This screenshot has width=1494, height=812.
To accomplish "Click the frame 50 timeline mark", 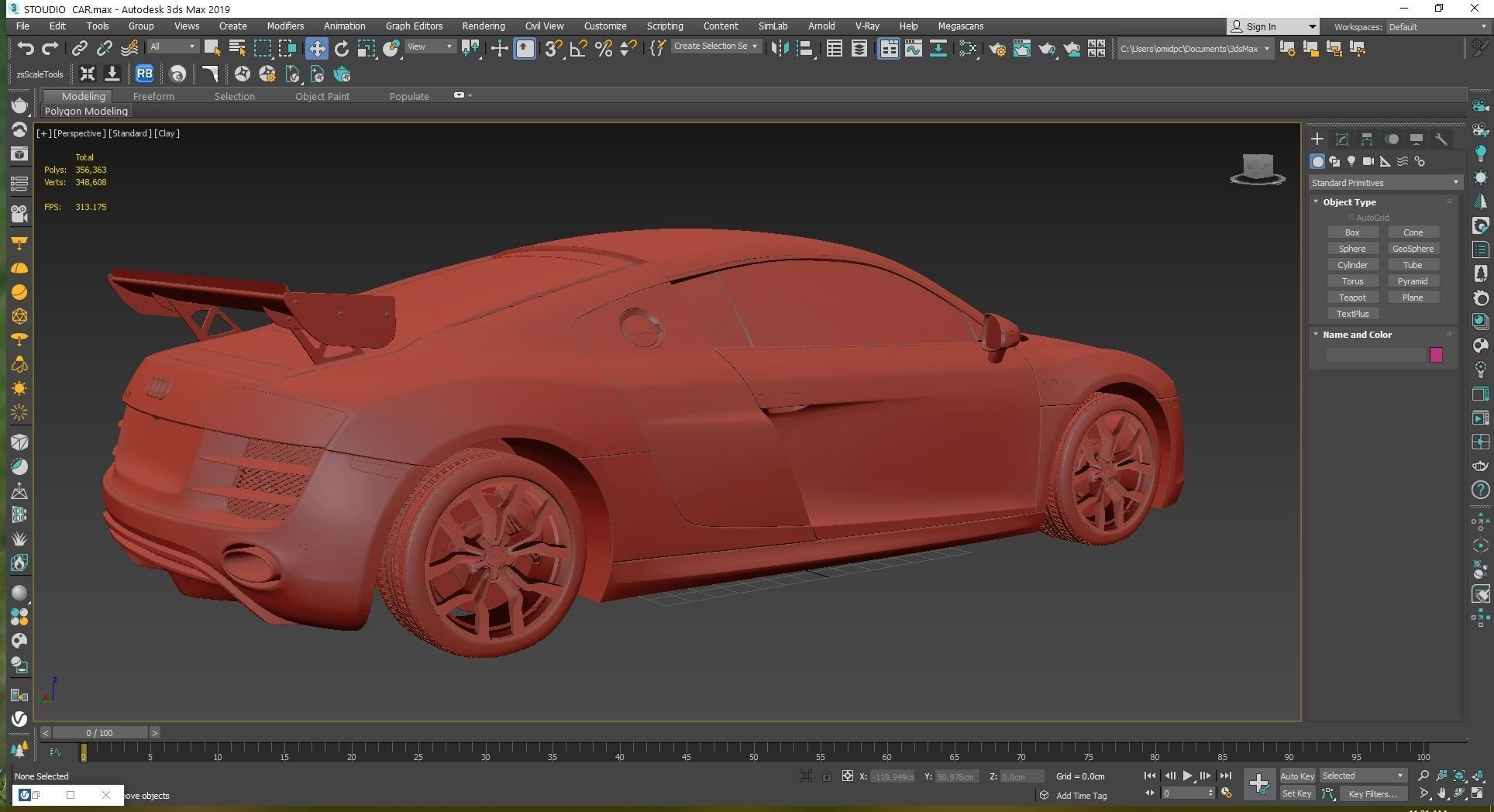I will (x=753, y=752).
